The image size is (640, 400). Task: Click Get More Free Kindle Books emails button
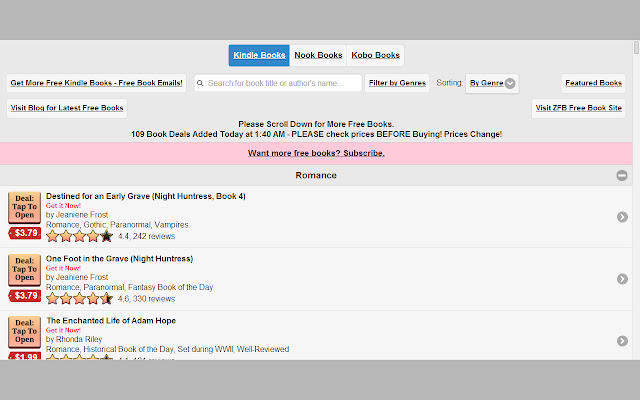click(96, 83)
